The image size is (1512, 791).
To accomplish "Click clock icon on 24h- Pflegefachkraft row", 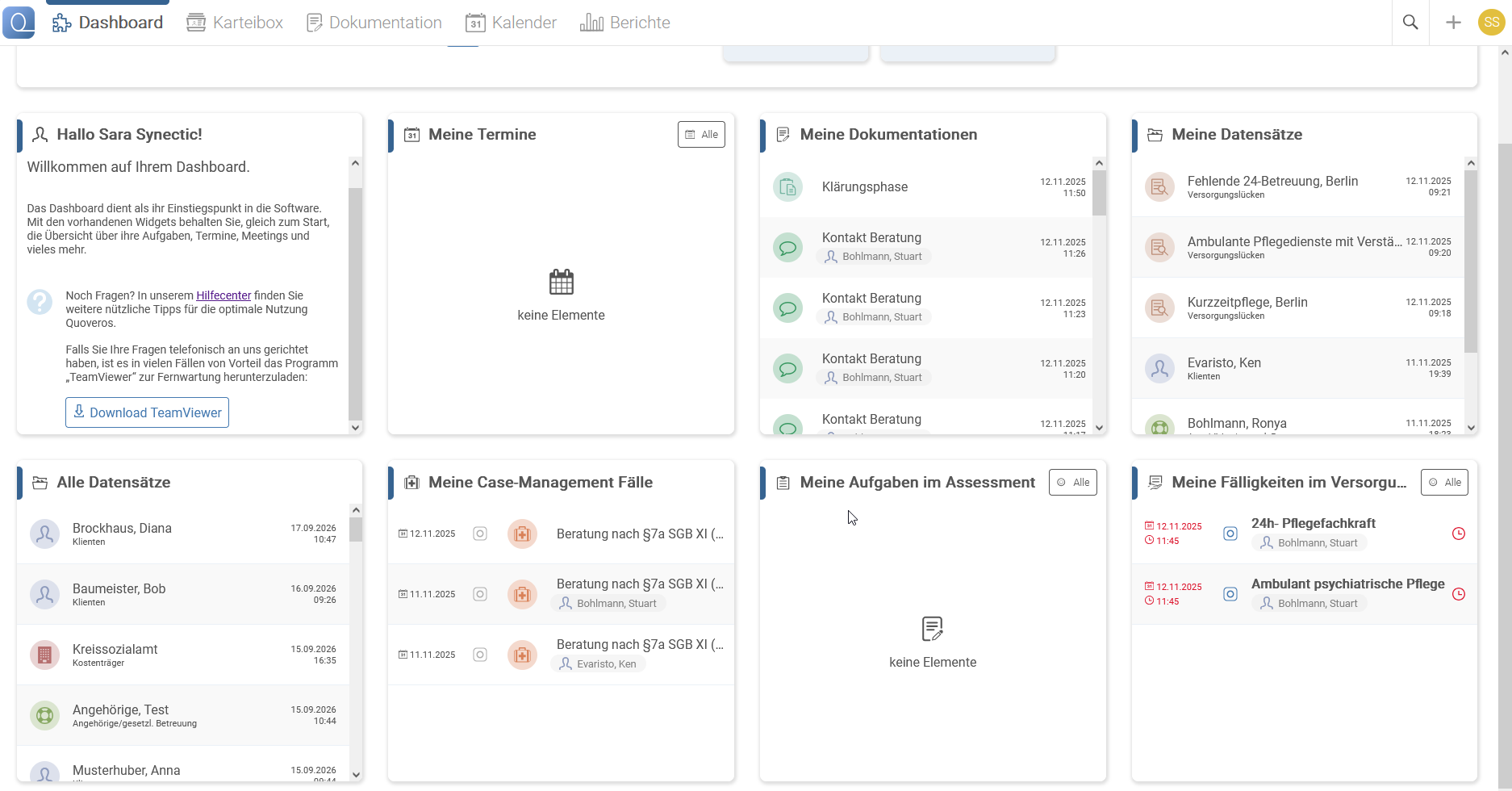I will click(1459, 534).
